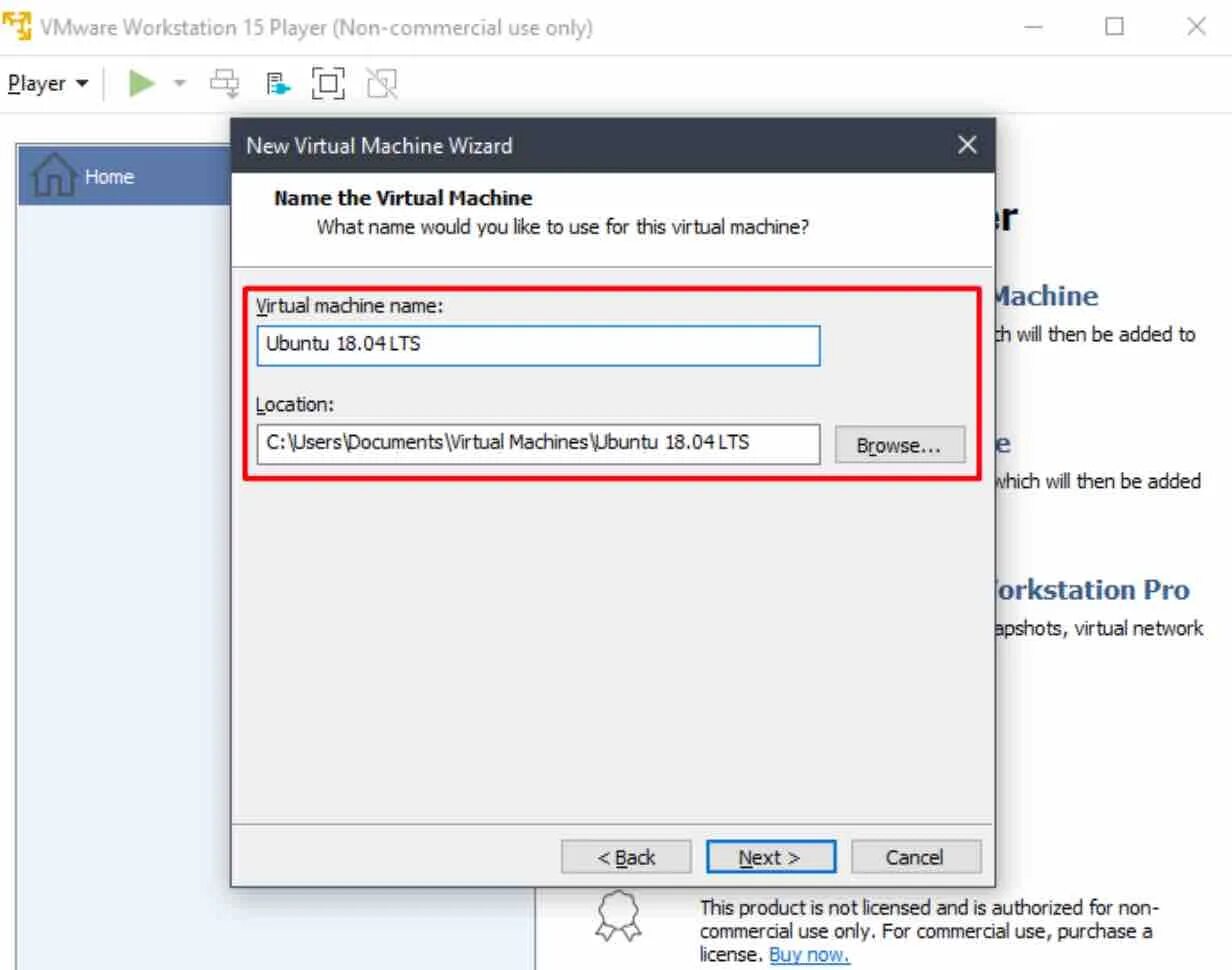Click the Browse... button

pos(900,445)
